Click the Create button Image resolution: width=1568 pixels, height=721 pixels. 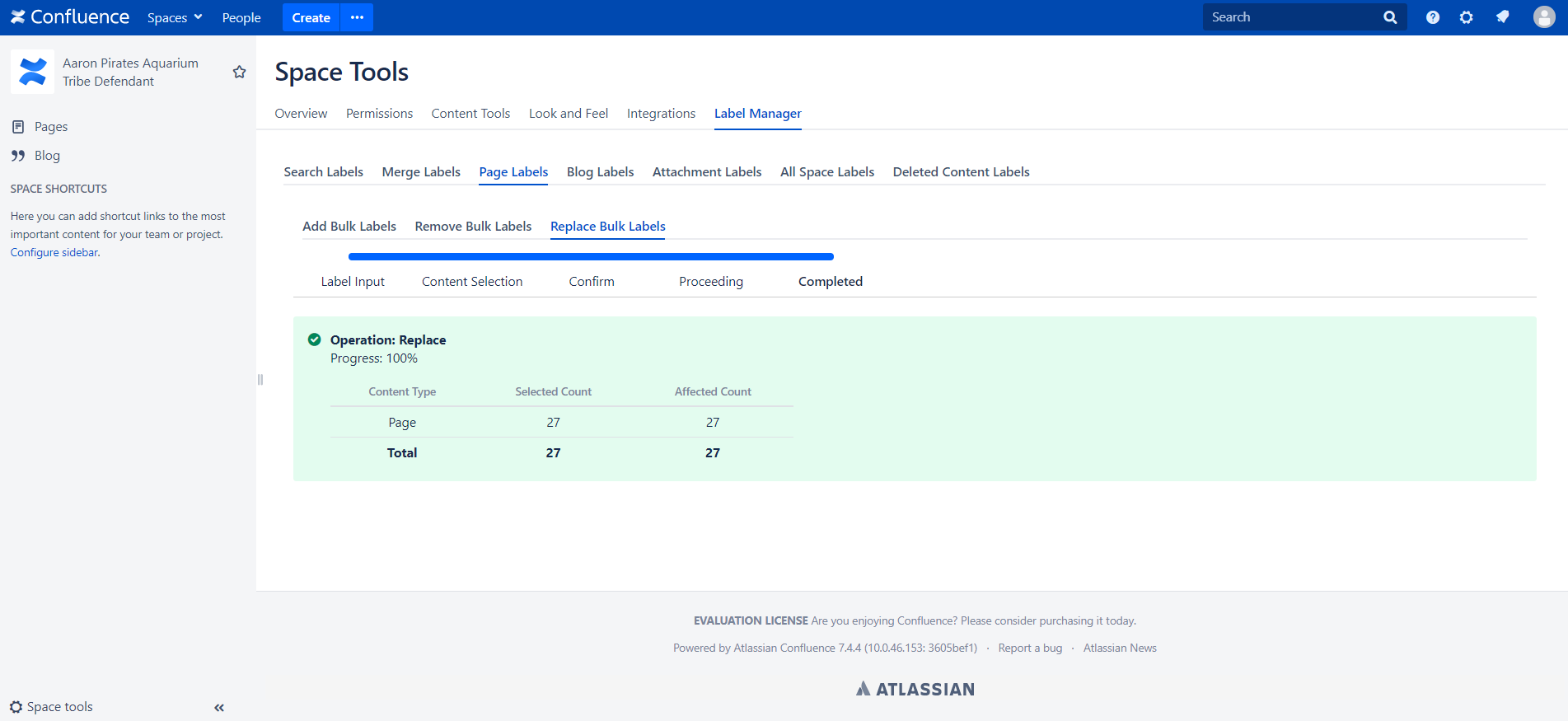tap(311, 17)
